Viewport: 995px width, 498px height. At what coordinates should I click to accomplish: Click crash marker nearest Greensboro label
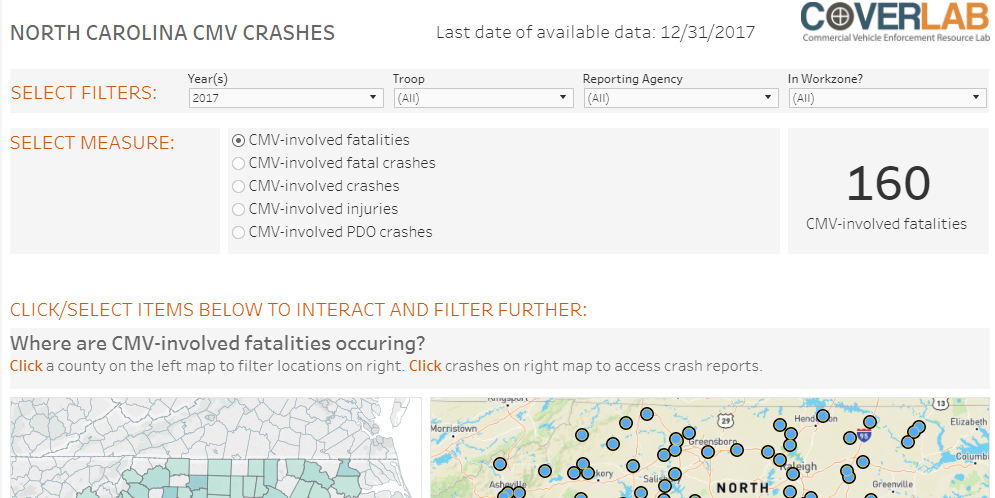coord(708,452)
